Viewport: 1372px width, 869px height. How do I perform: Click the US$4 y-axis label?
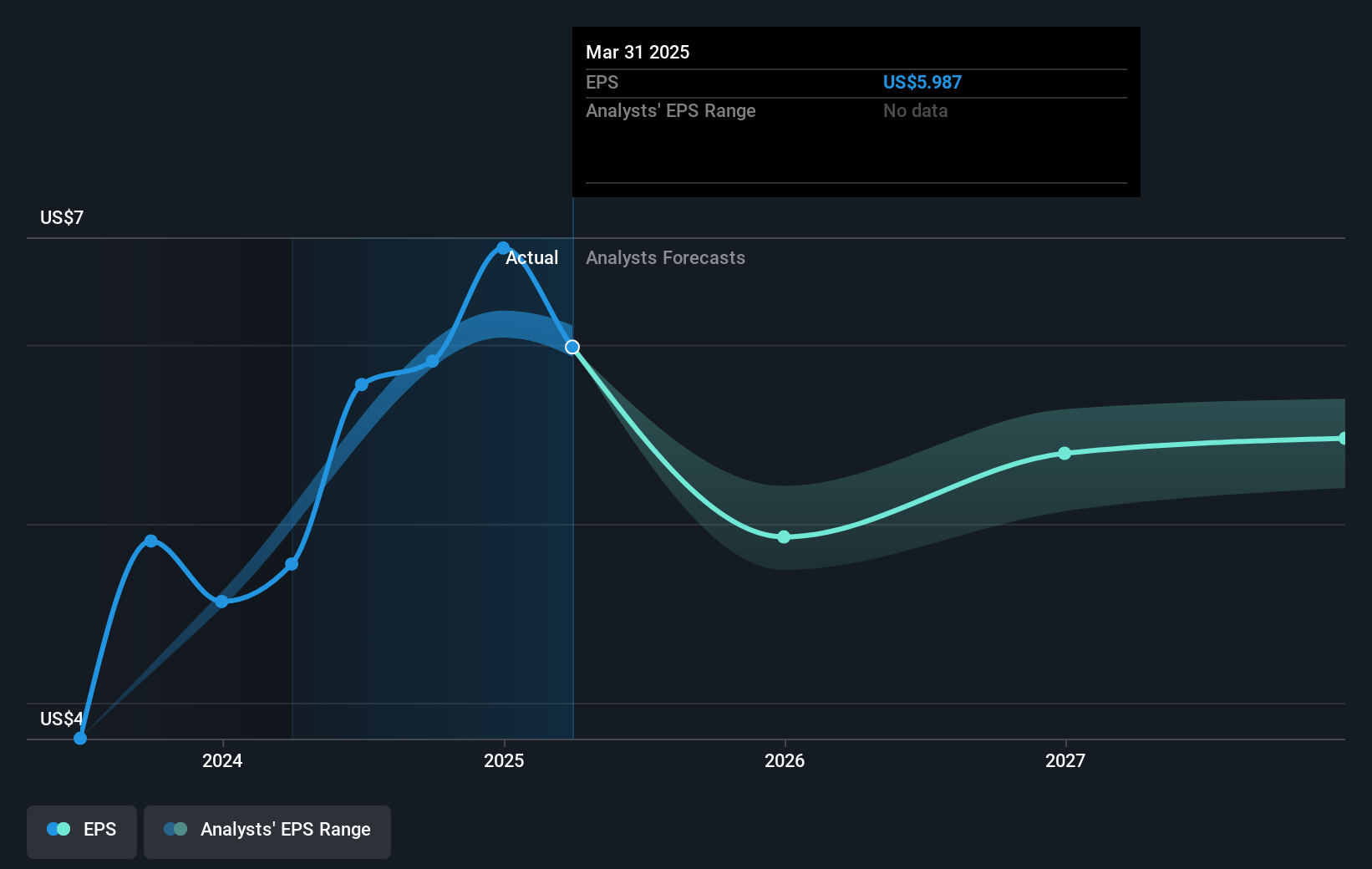62,719
